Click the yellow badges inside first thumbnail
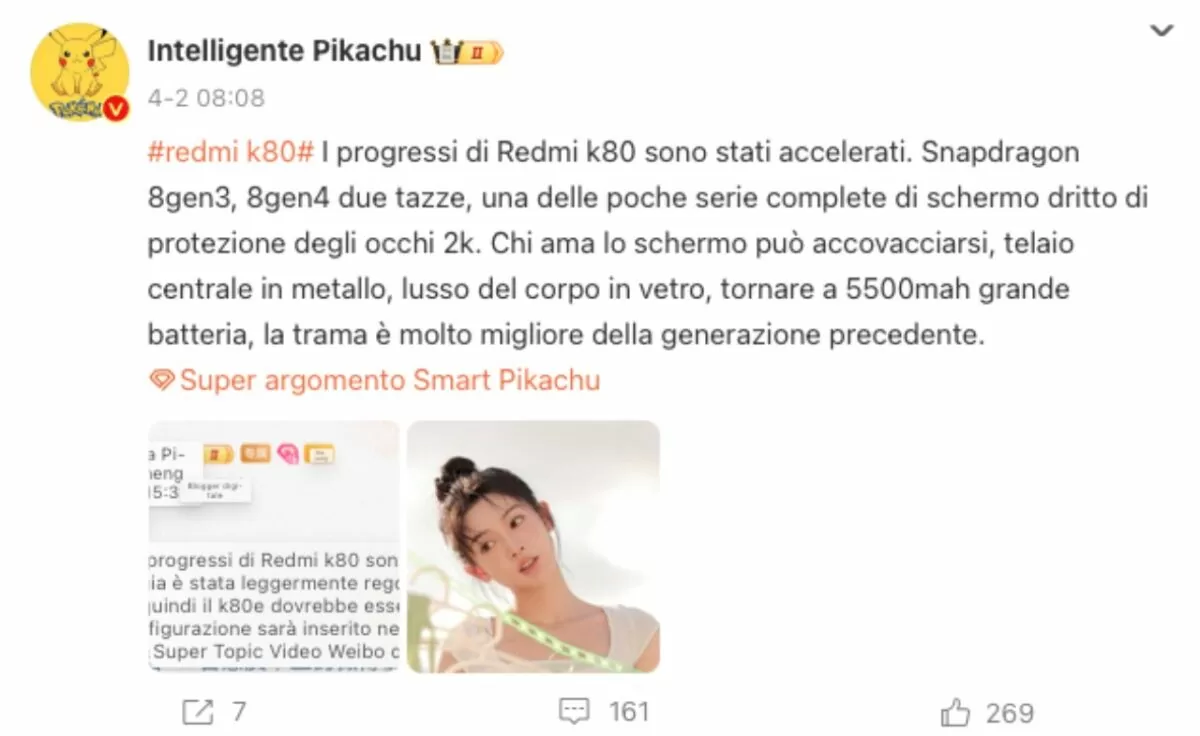The height and width of the screenshot is (736, 1200). [272, 454]
